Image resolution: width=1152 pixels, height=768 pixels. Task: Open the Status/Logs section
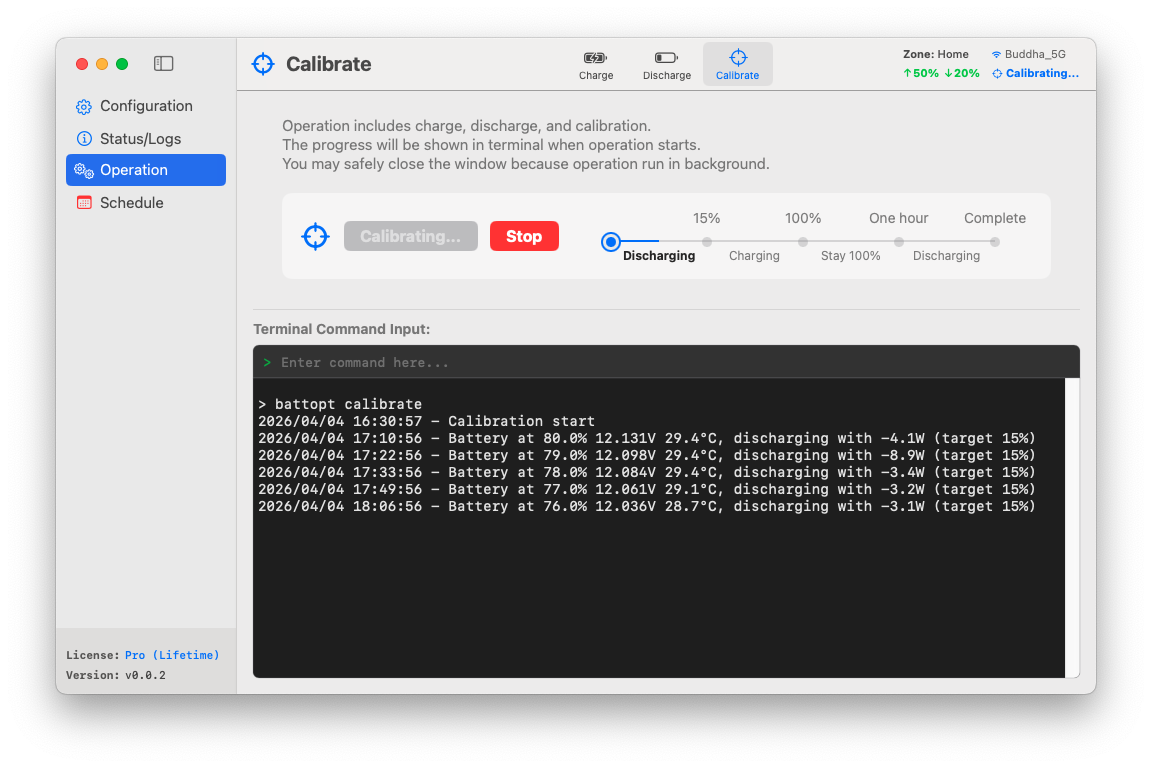pos(145,139)
